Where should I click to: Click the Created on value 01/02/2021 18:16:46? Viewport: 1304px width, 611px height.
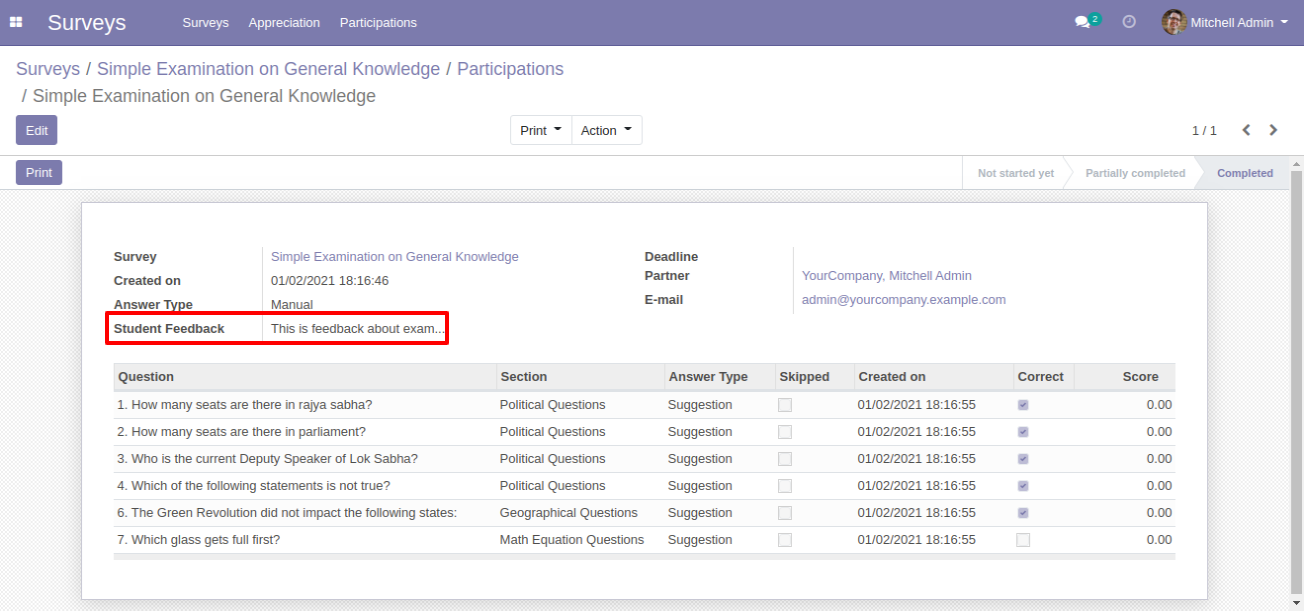tap(330, 281)
